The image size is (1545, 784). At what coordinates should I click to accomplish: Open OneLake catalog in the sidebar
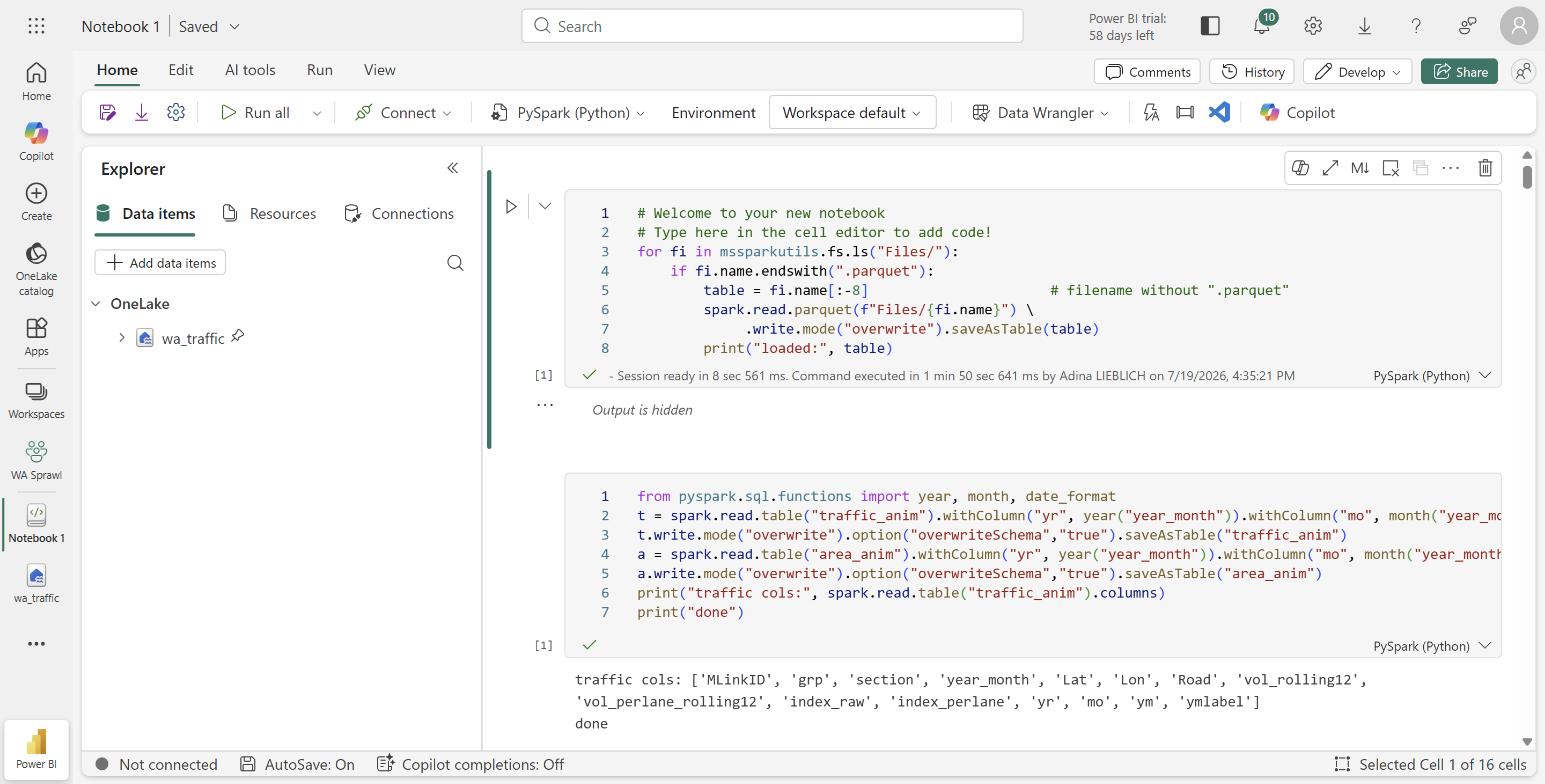pos(36,269)
